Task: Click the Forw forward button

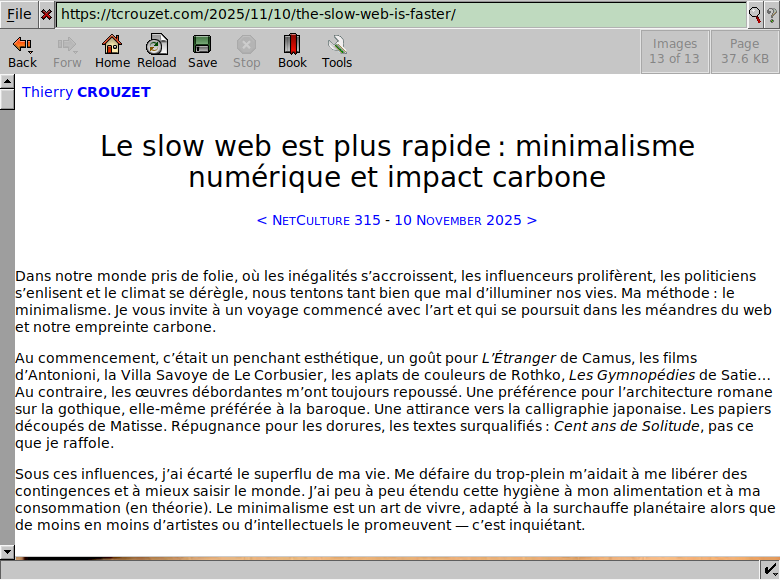Action: pos(67,52)
